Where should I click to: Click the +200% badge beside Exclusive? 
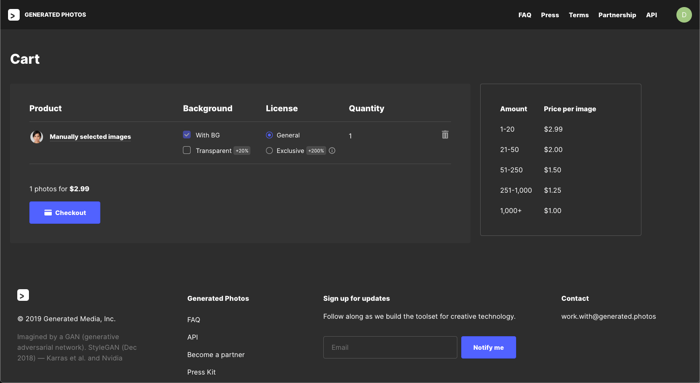tap(316, 150)
